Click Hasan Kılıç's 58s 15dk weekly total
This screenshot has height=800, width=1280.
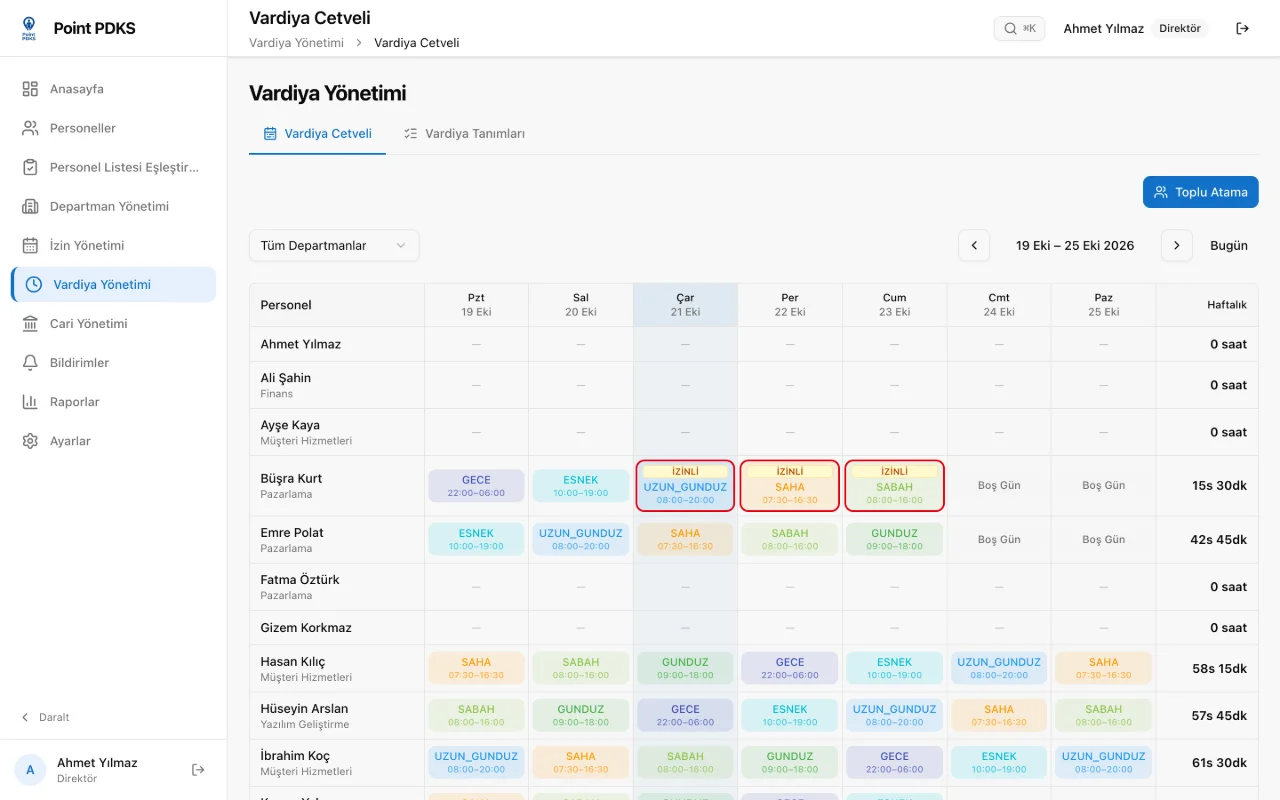click(1219, 669)
